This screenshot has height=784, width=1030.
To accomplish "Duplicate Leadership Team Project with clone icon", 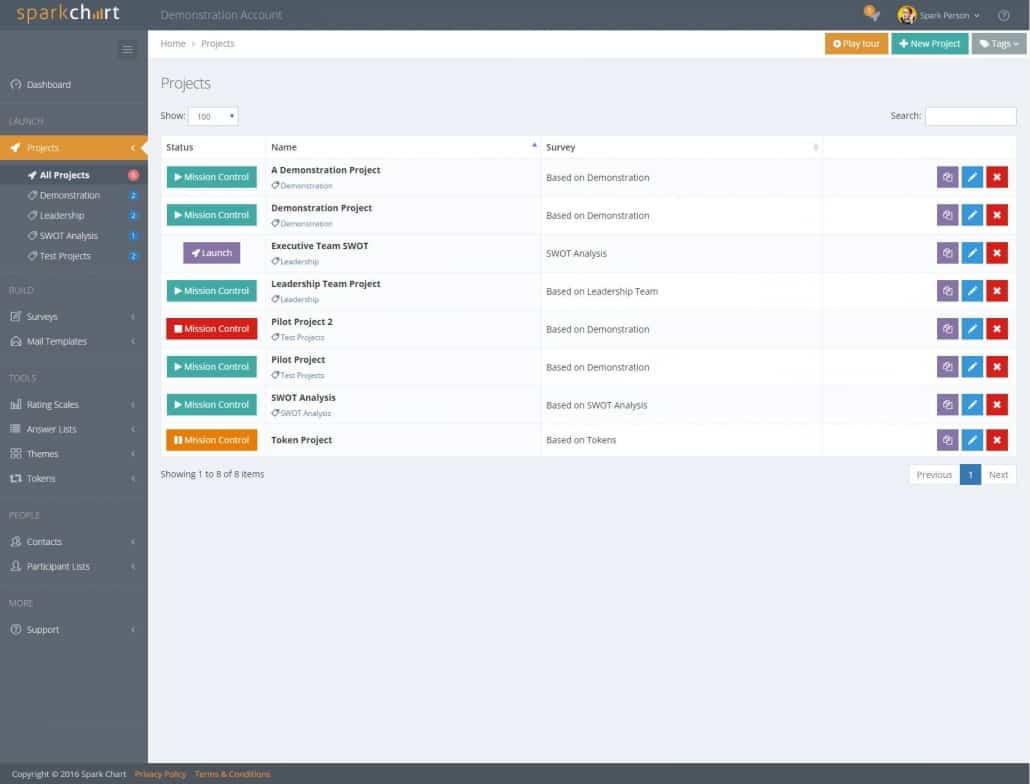I will coord(947,290).
